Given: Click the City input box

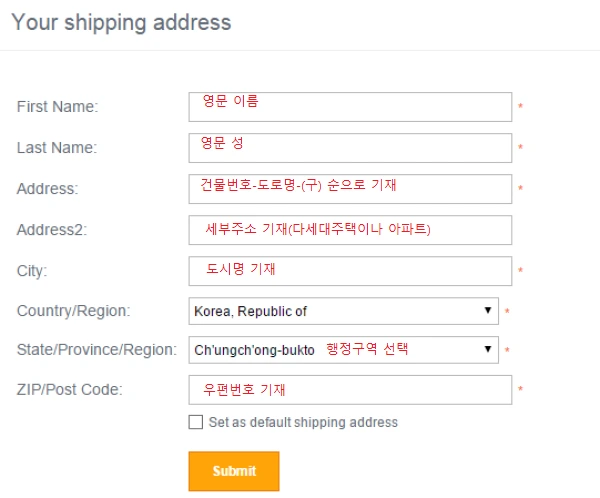Looking at the screenshot, I should point(350,271).
